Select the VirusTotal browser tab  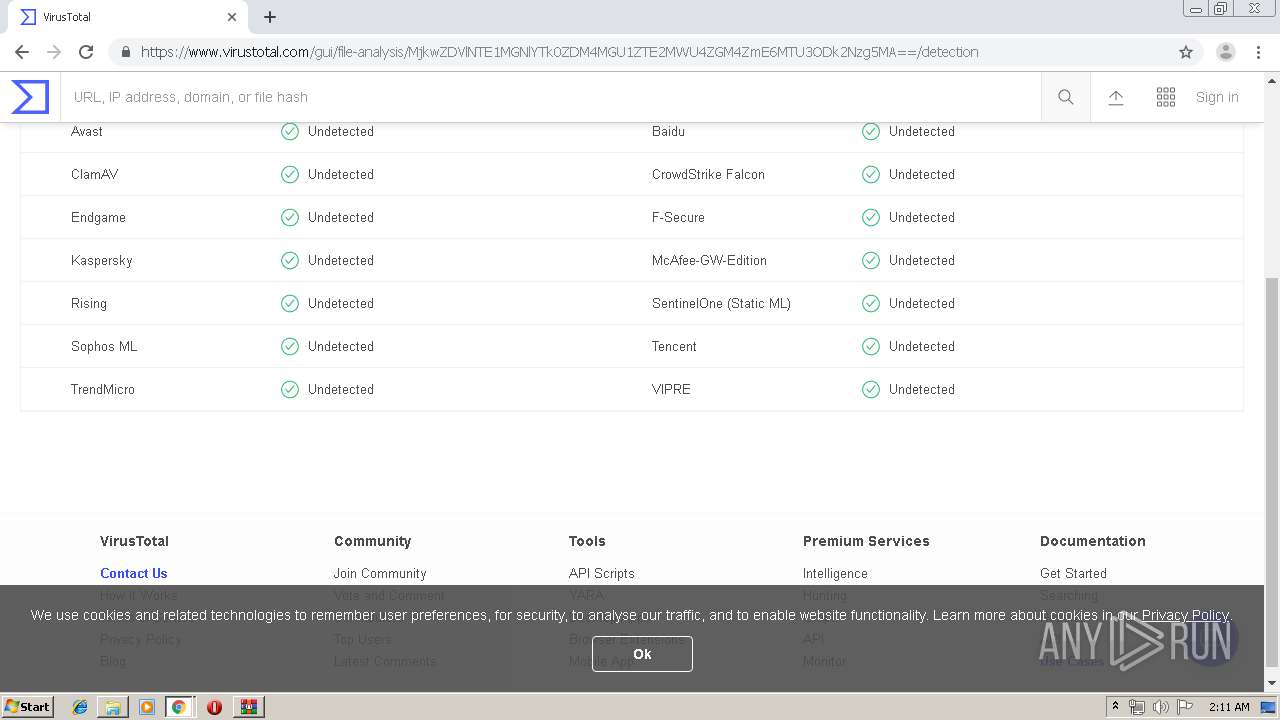point(130,17)
